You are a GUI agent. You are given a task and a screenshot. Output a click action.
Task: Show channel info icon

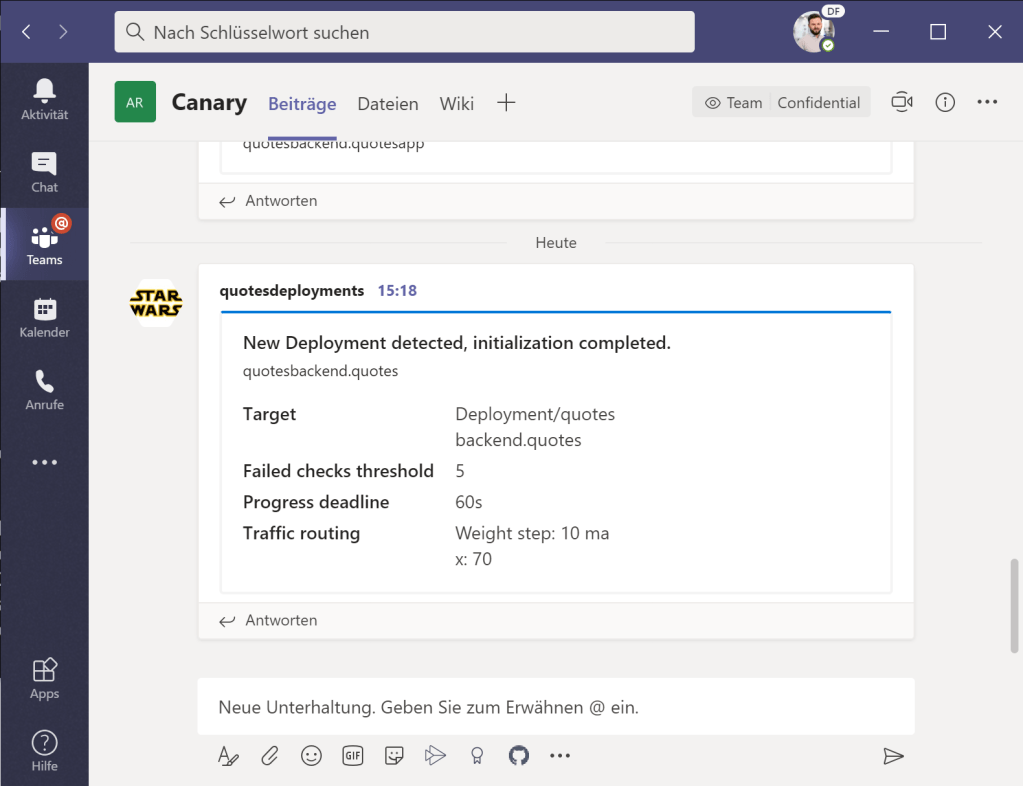click(x=945, y=102)
